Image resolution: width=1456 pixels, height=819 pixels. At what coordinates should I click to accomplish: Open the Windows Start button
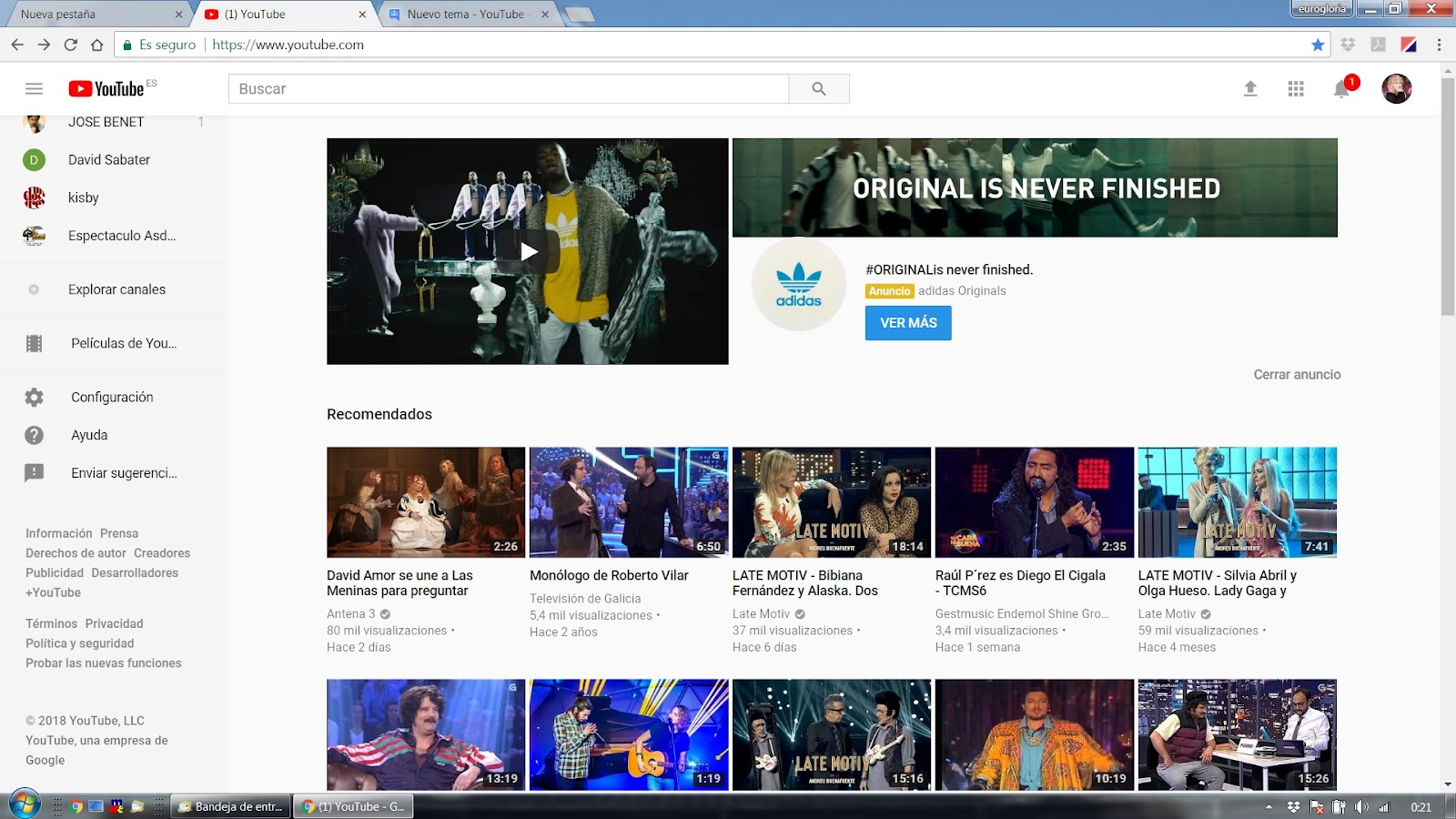point(24,804)
